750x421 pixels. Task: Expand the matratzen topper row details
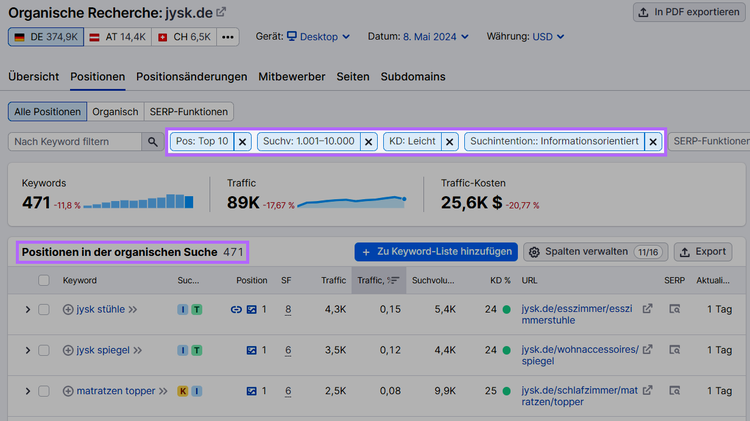tap(28, 391)
